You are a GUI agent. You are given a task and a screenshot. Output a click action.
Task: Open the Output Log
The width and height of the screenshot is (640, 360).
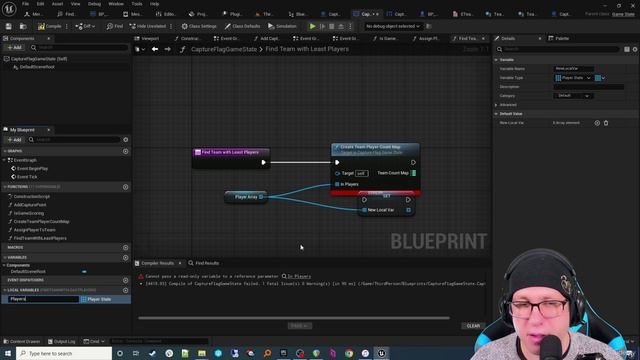(x=62, y=341)
